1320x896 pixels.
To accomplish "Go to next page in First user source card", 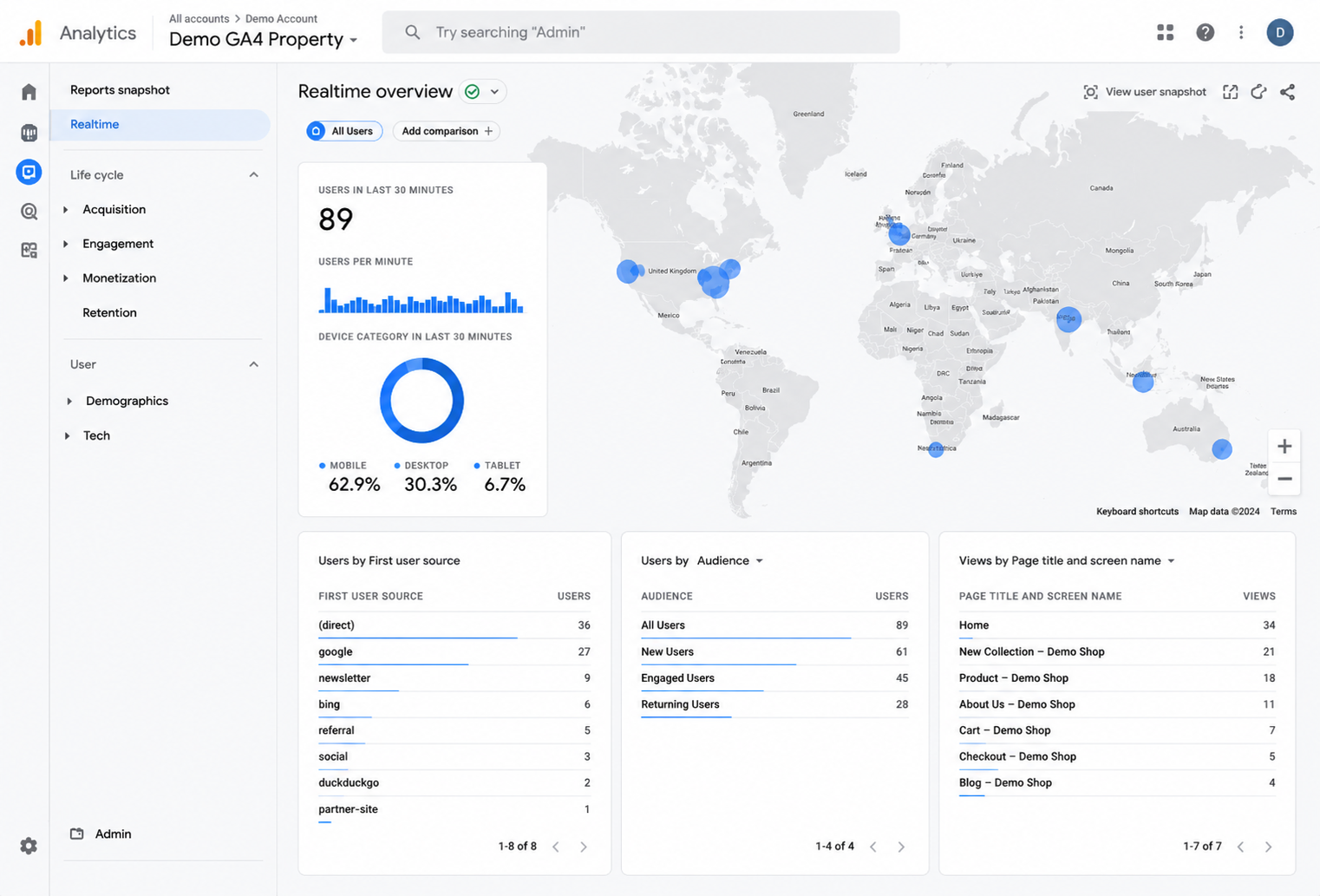I will point(584,847).
